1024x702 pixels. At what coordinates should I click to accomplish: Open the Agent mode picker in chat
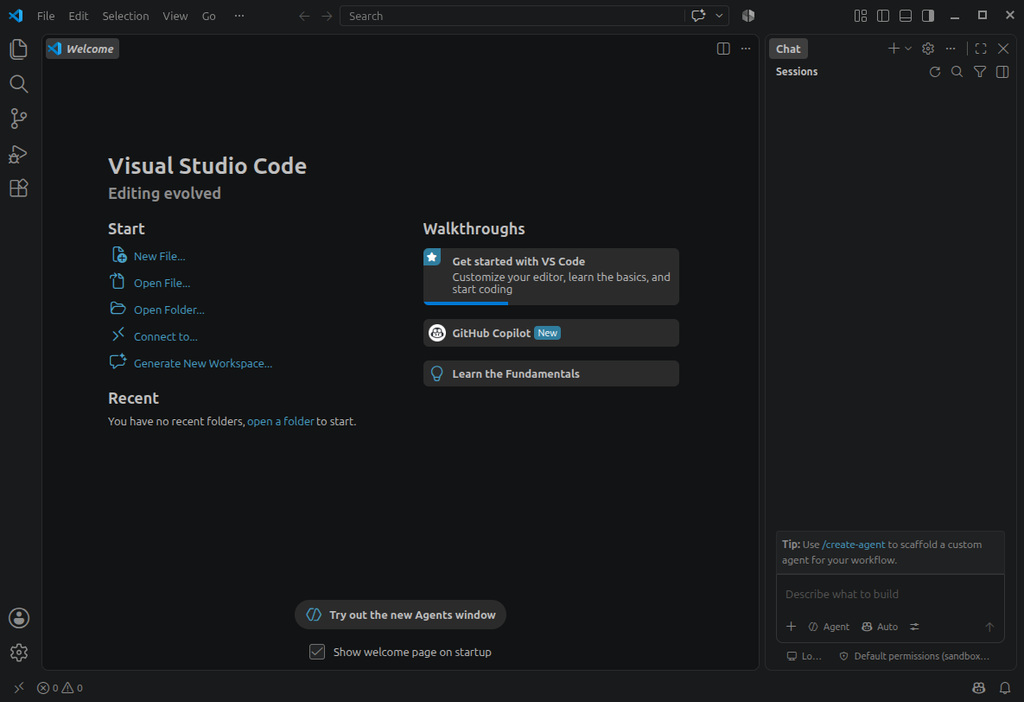829,626
